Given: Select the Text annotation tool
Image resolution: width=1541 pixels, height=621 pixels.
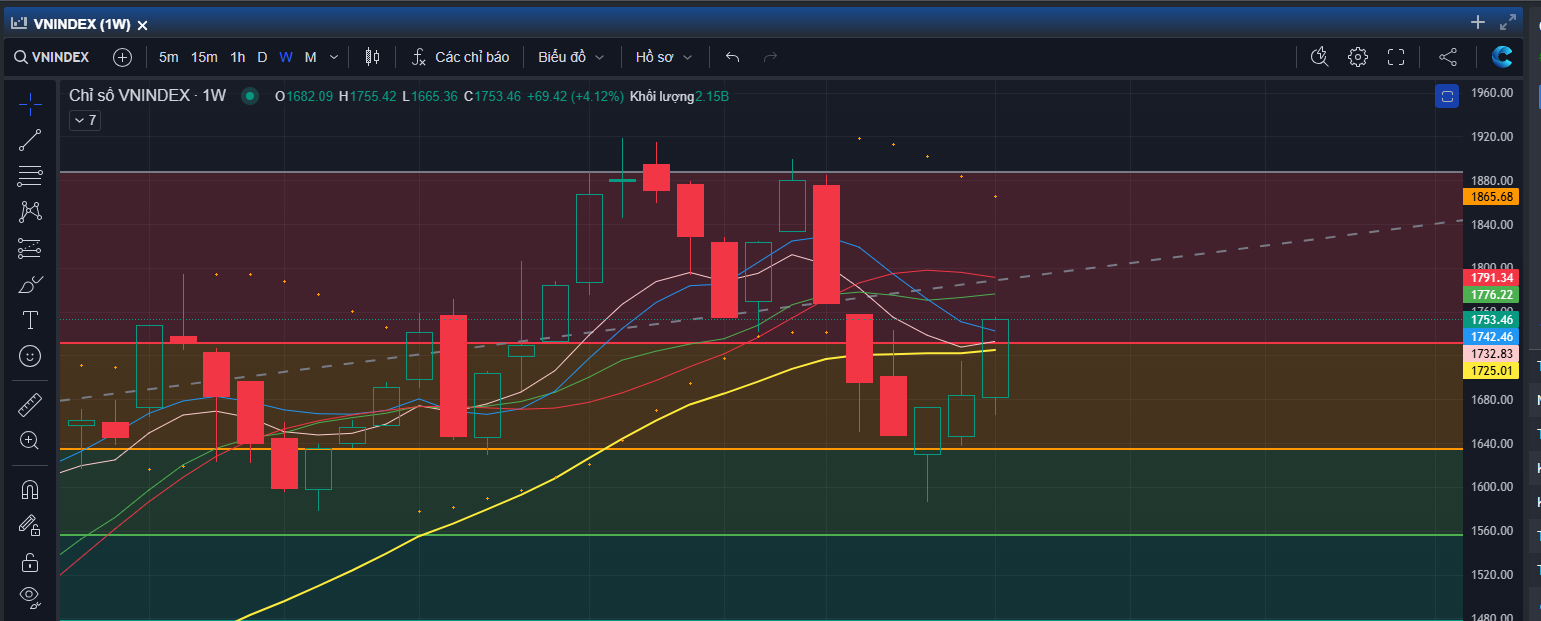Looking at the screenshot, I should [x=30, y=320].
